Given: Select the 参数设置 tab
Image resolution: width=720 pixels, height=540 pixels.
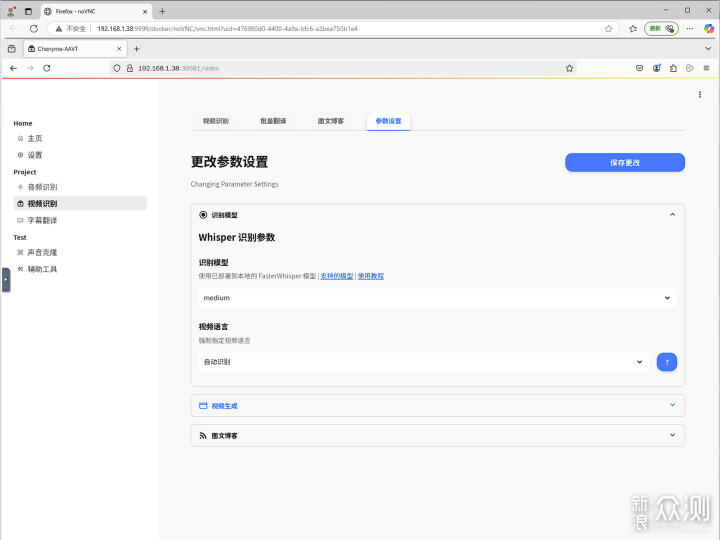Looking at the screenshot, I should (388, 121).
